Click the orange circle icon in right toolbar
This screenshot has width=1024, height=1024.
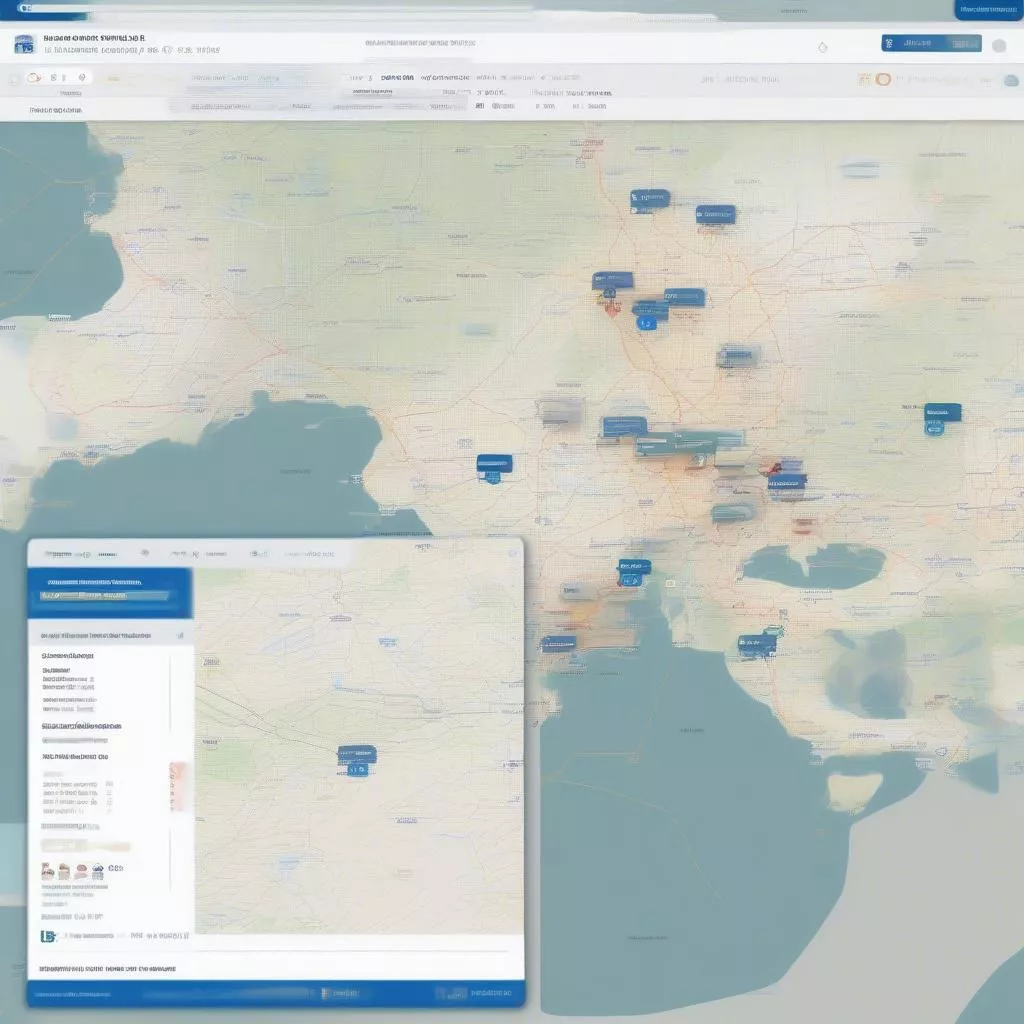[883, 79]
